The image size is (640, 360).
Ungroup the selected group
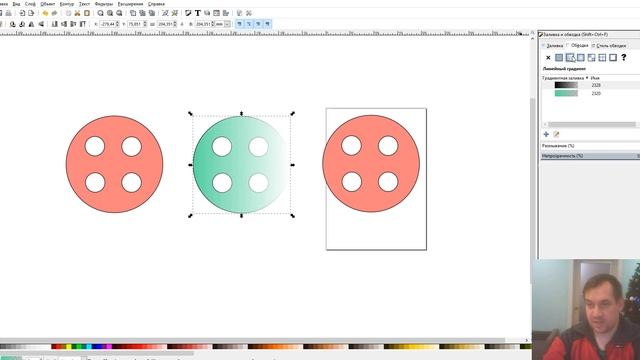(x=174, y=13)
